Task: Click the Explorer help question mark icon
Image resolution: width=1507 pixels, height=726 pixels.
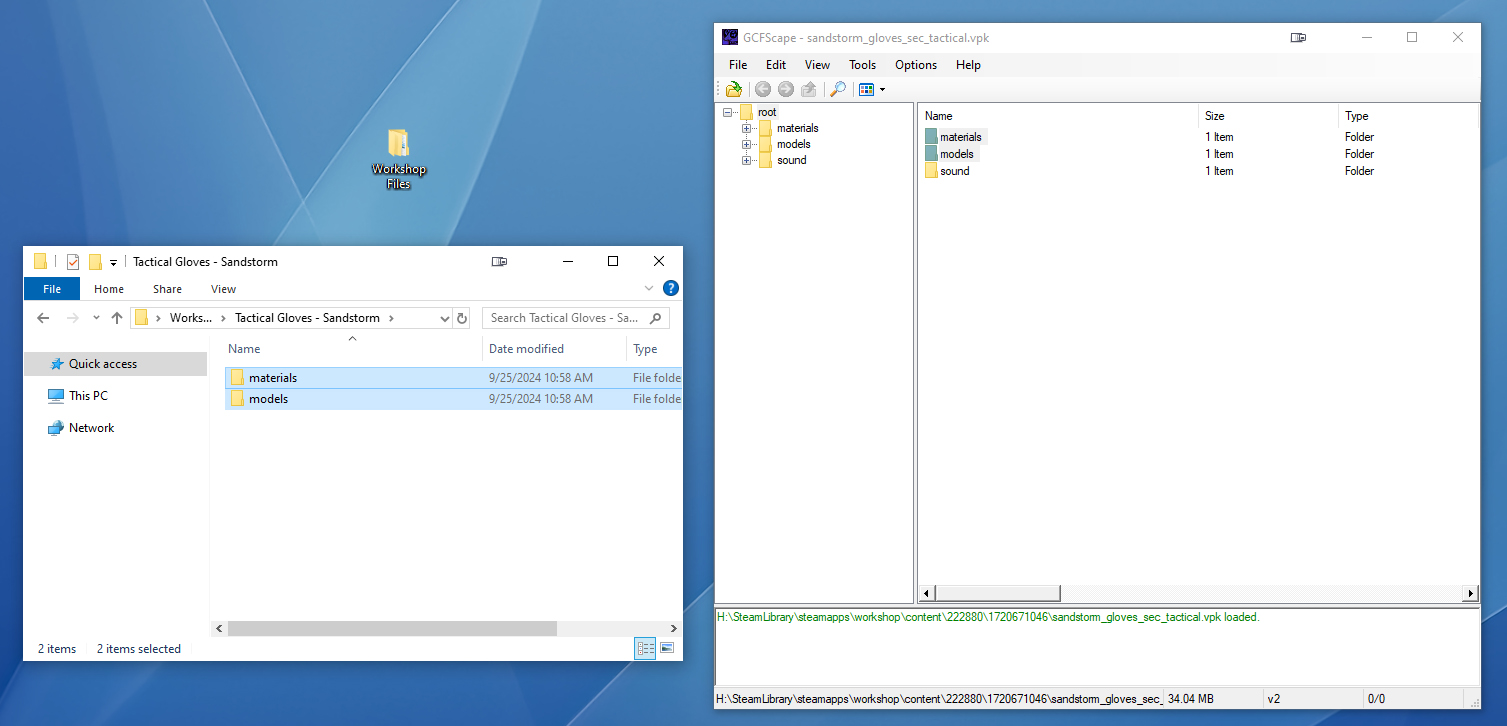Action: click(x=671, y=288)
